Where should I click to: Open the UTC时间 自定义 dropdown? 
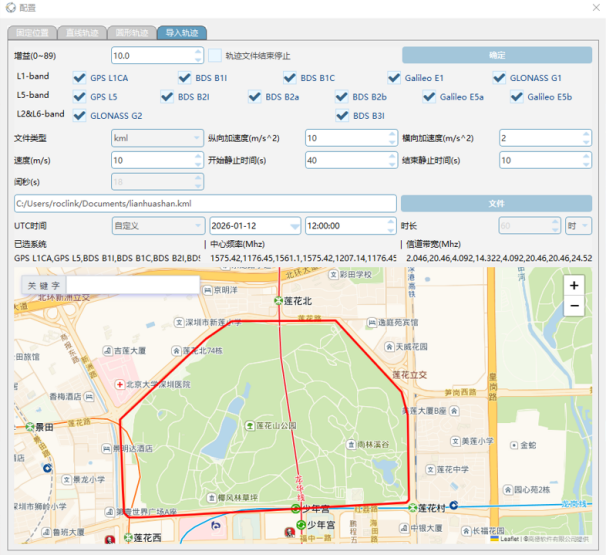point(158,226)
